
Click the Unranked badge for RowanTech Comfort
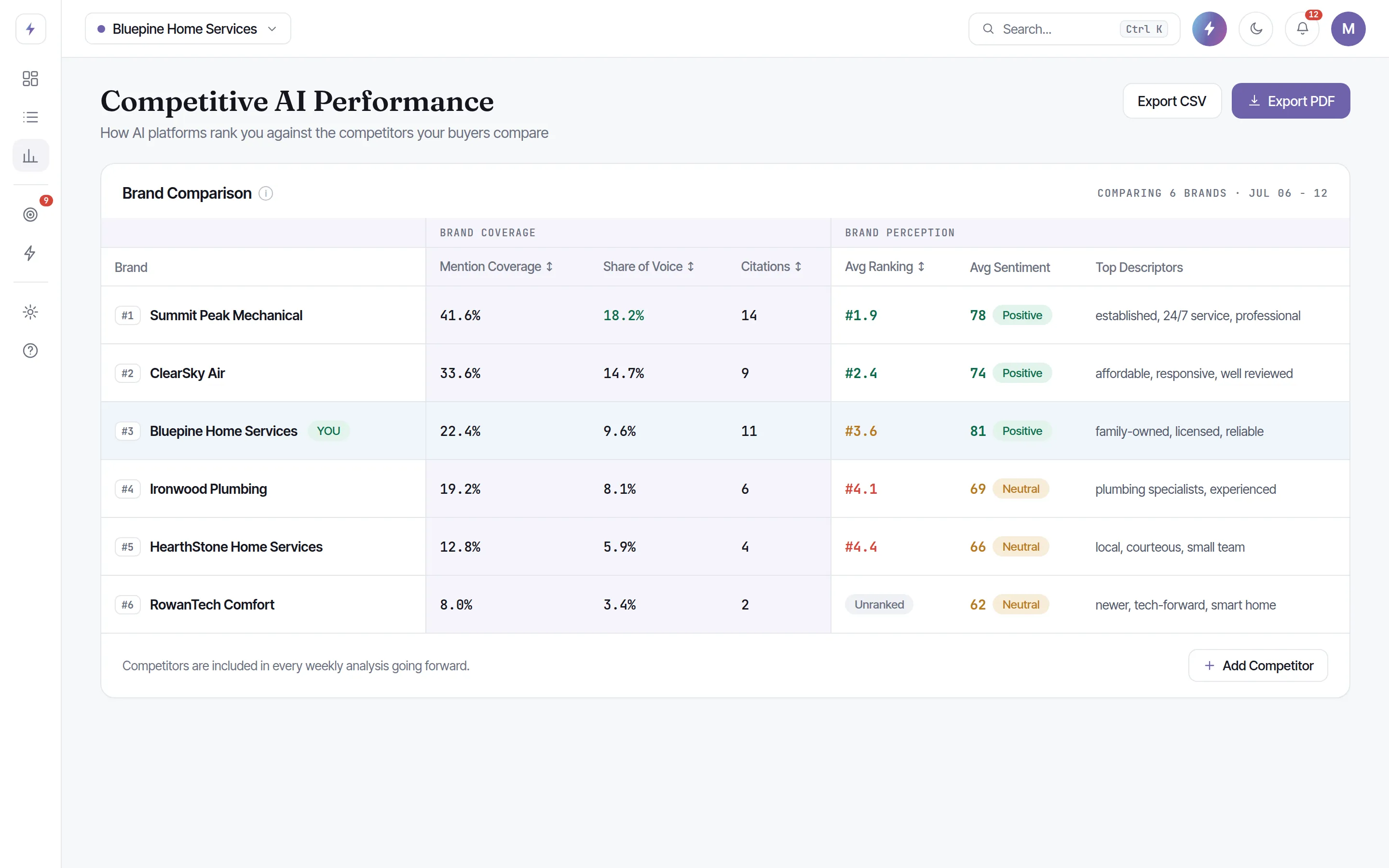[x=879, y=605]
